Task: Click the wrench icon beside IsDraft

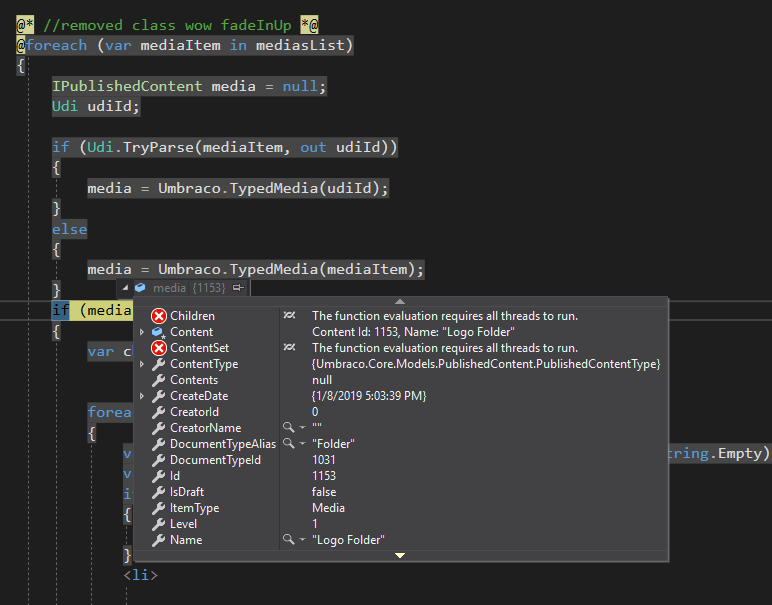Action: click(158, 492)
